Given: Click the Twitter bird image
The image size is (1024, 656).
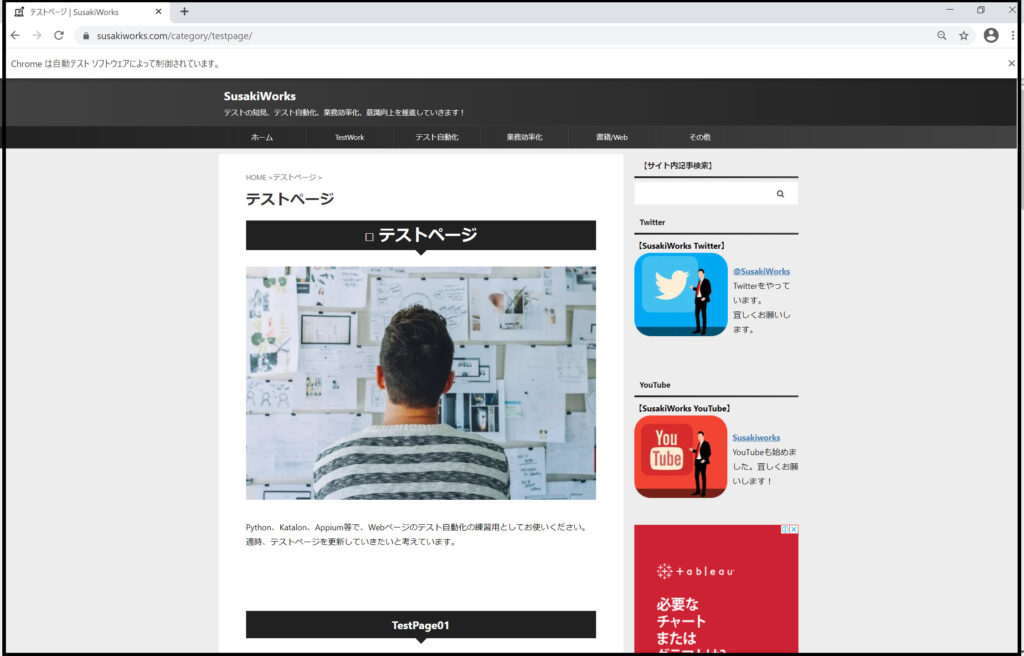Looking at the screenshot, I should tap(680, 295).
